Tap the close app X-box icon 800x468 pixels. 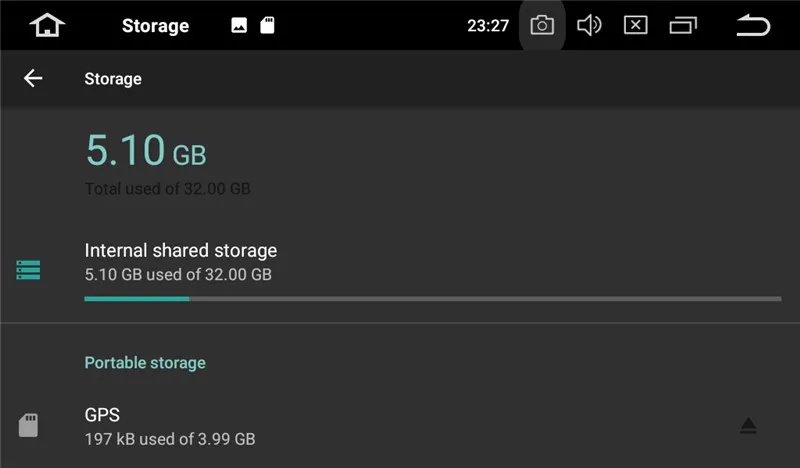tap(636, 25)
